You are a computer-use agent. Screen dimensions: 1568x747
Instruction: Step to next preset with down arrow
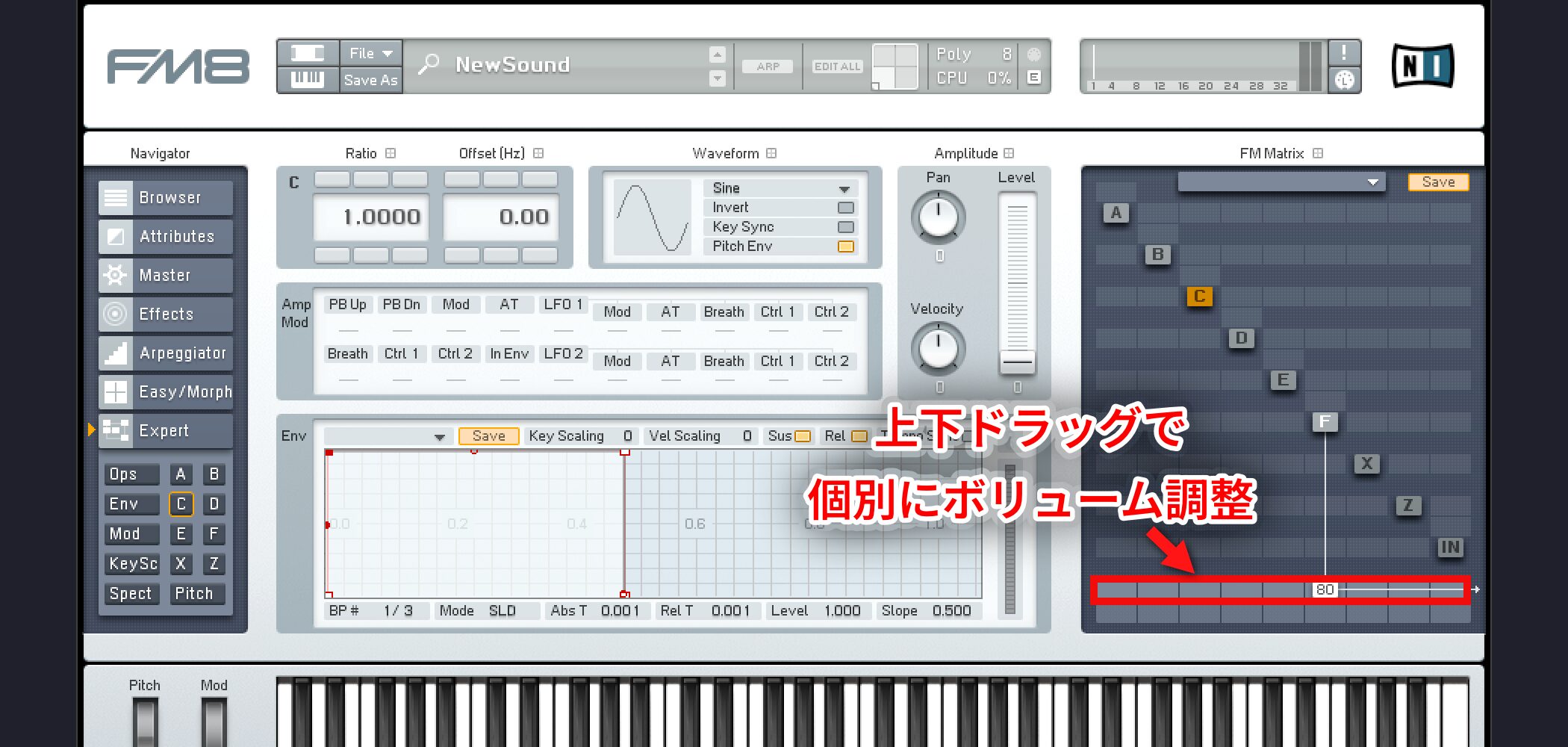717,78
